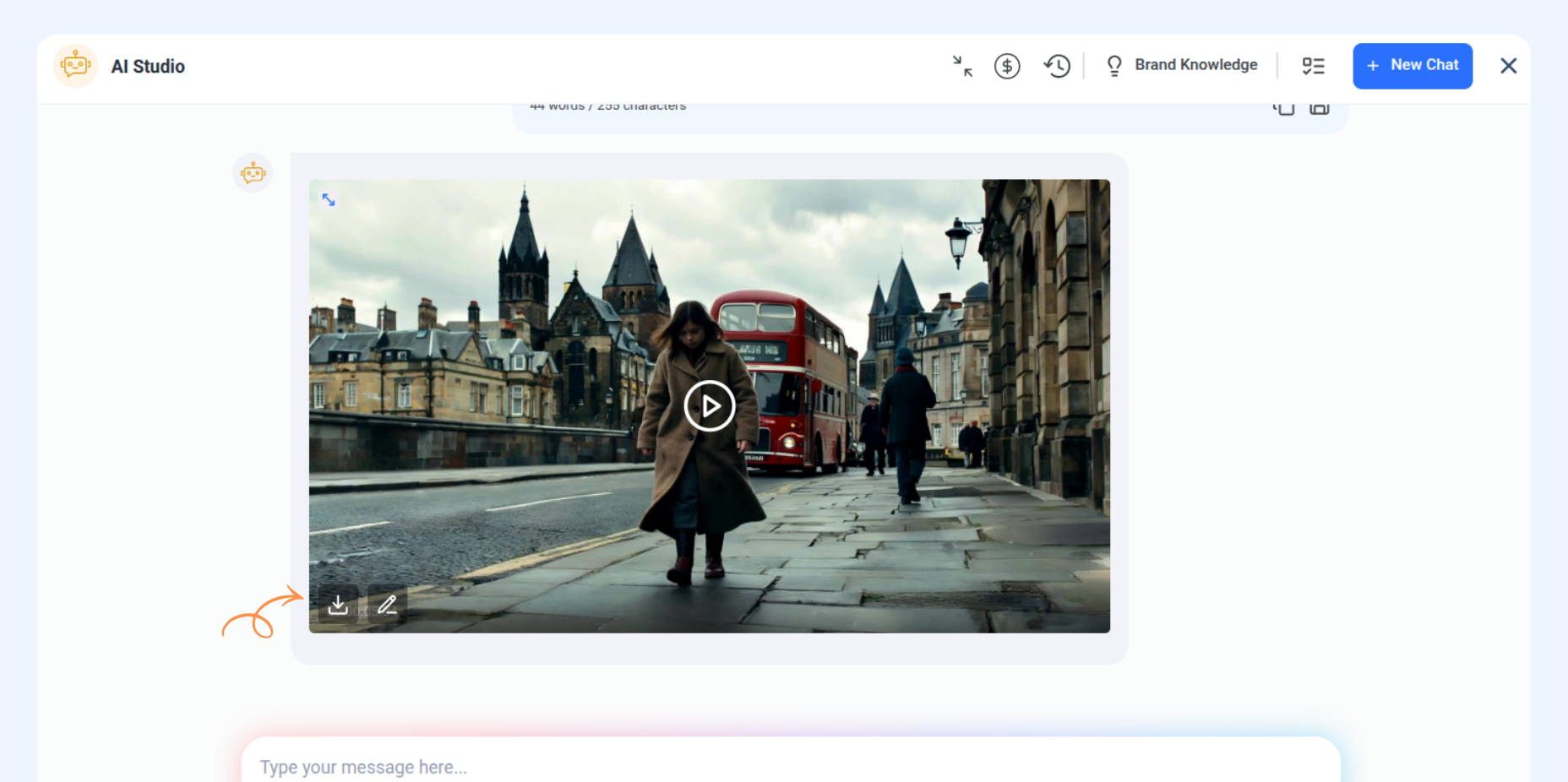Image resolution: width=1568 pixels, height=782 pixels.
Task: Focus the message input field
Action: [790, 766]
